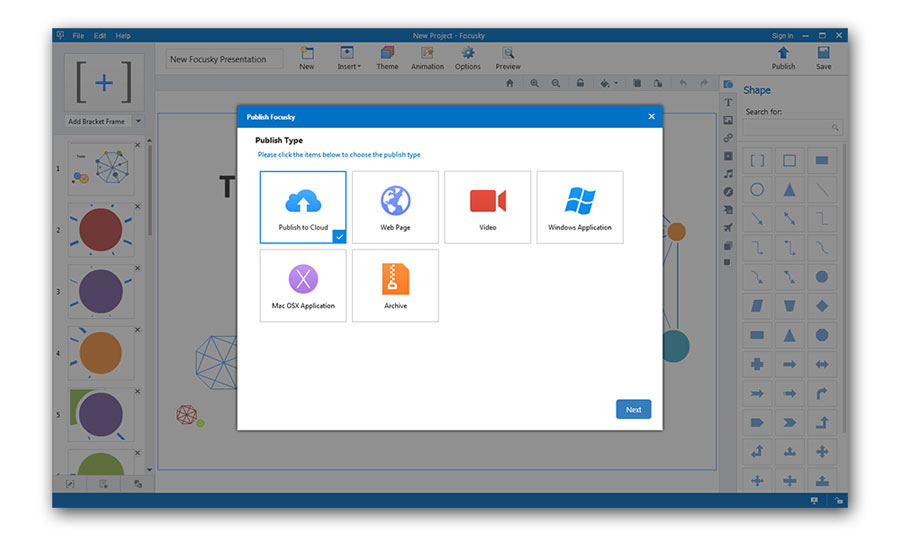Screen dimensions: 900x543
Task: Click the large bracket frame add button
Action: coord(104,83)
